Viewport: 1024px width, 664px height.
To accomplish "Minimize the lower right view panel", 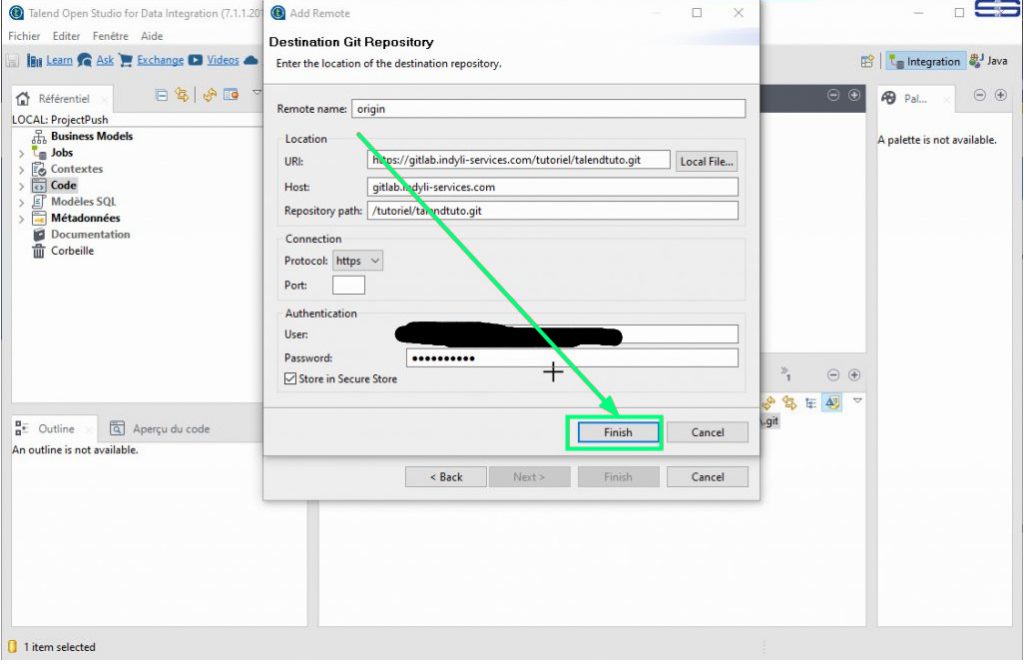I will [x=833, y=375].
